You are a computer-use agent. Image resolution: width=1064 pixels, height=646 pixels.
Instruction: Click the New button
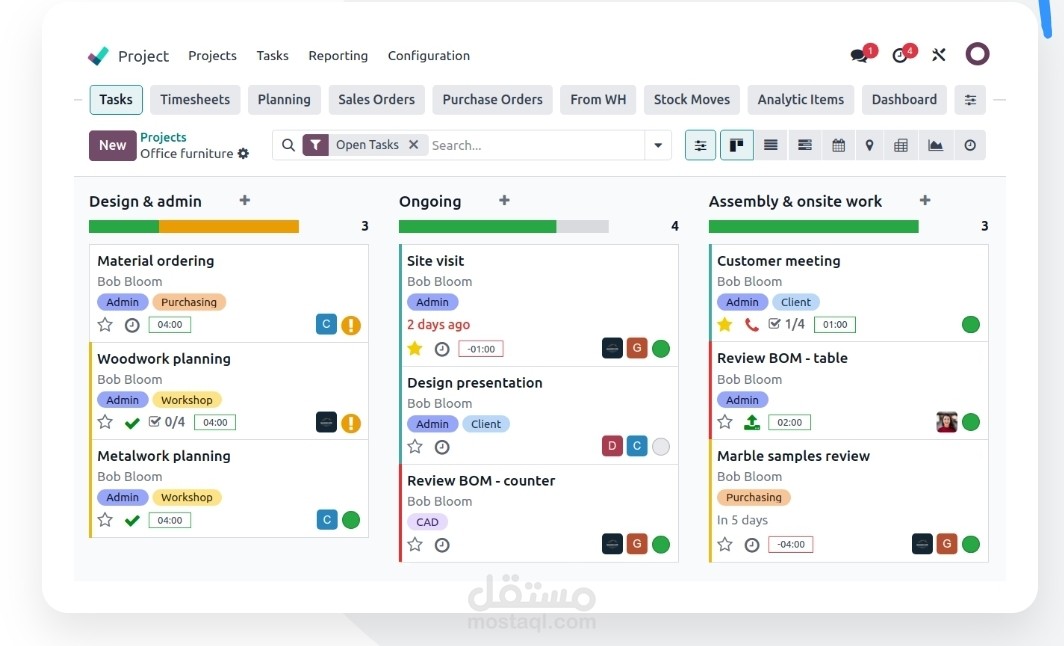click(x=113, y=145)
